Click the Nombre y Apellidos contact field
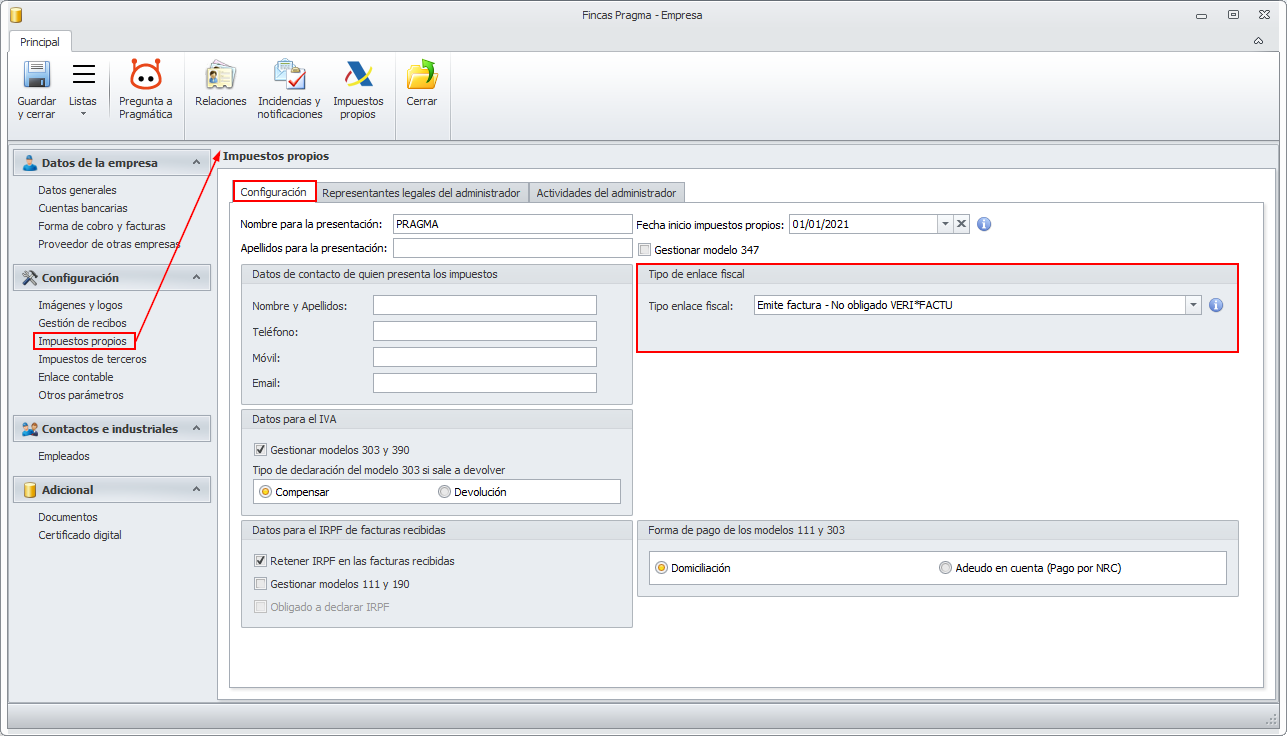 [x=485, y=305]
